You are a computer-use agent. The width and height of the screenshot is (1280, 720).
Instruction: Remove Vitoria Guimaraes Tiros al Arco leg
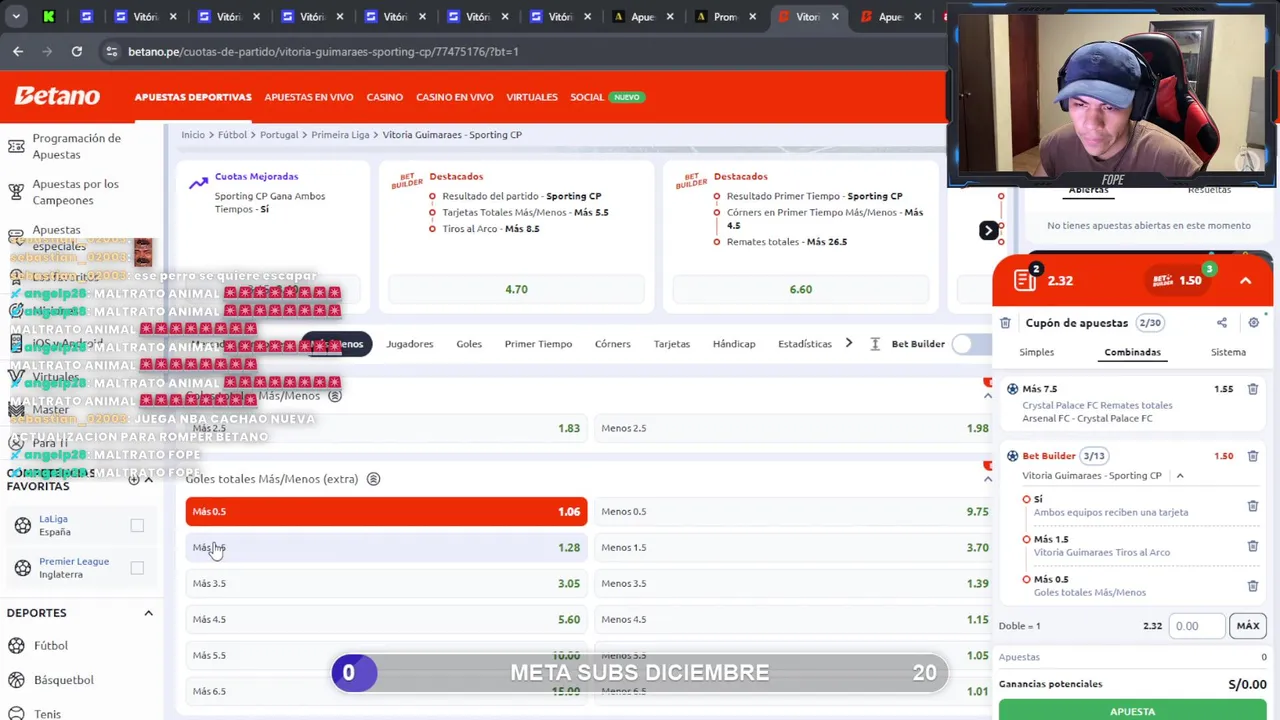click(x=1252, y=546)
